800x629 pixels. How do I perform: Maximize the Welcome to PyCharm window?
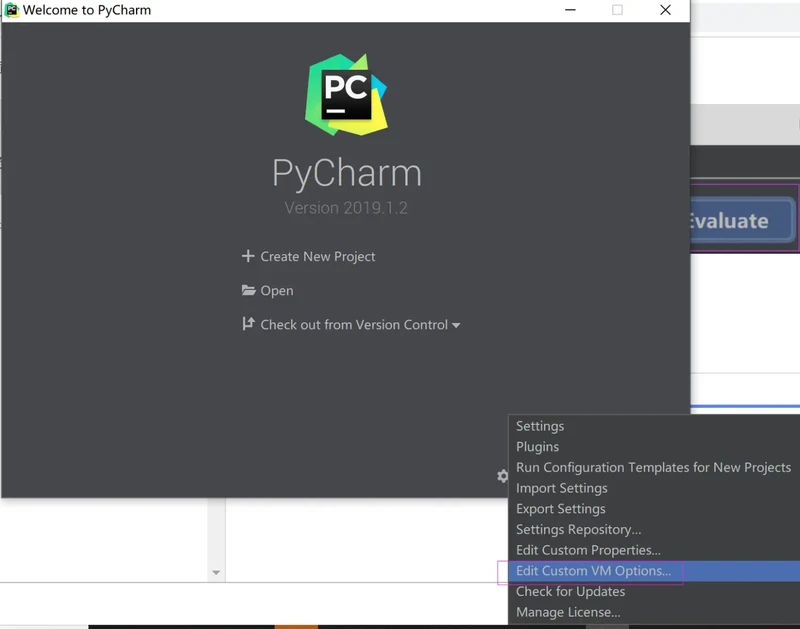617,10
